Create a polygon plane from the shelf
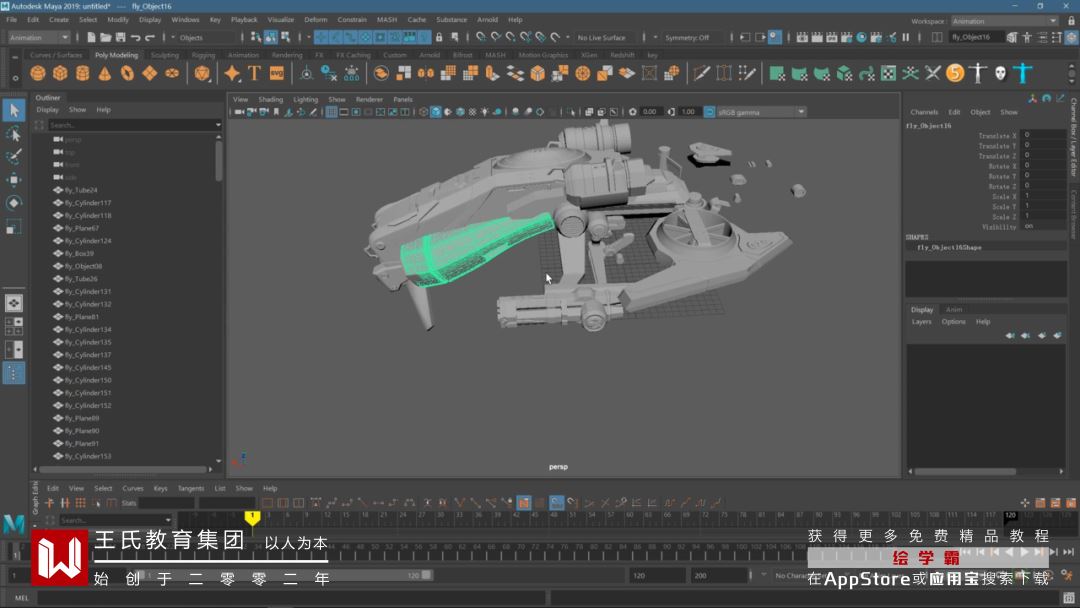Viewport: 1080px width, 608px height. pyautogui.click(x=149, y=73)
